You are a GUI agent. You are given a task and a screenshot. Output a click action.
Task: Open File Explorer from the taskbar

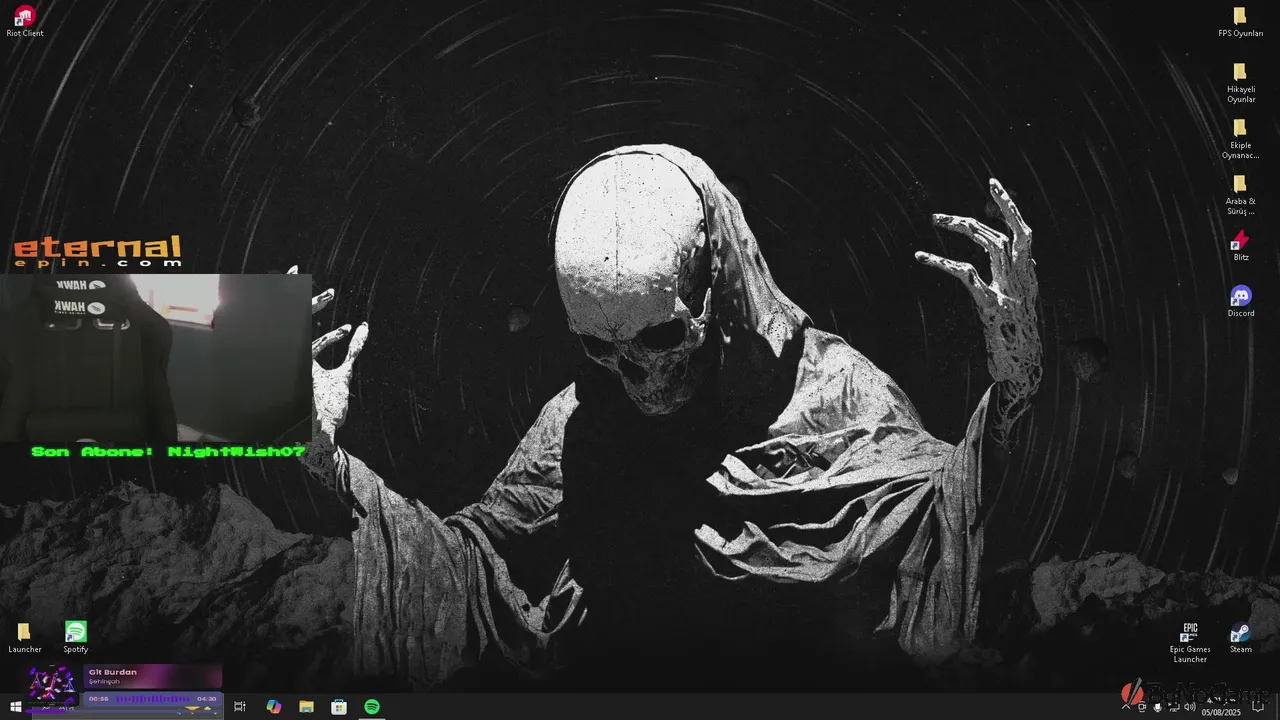307,707
